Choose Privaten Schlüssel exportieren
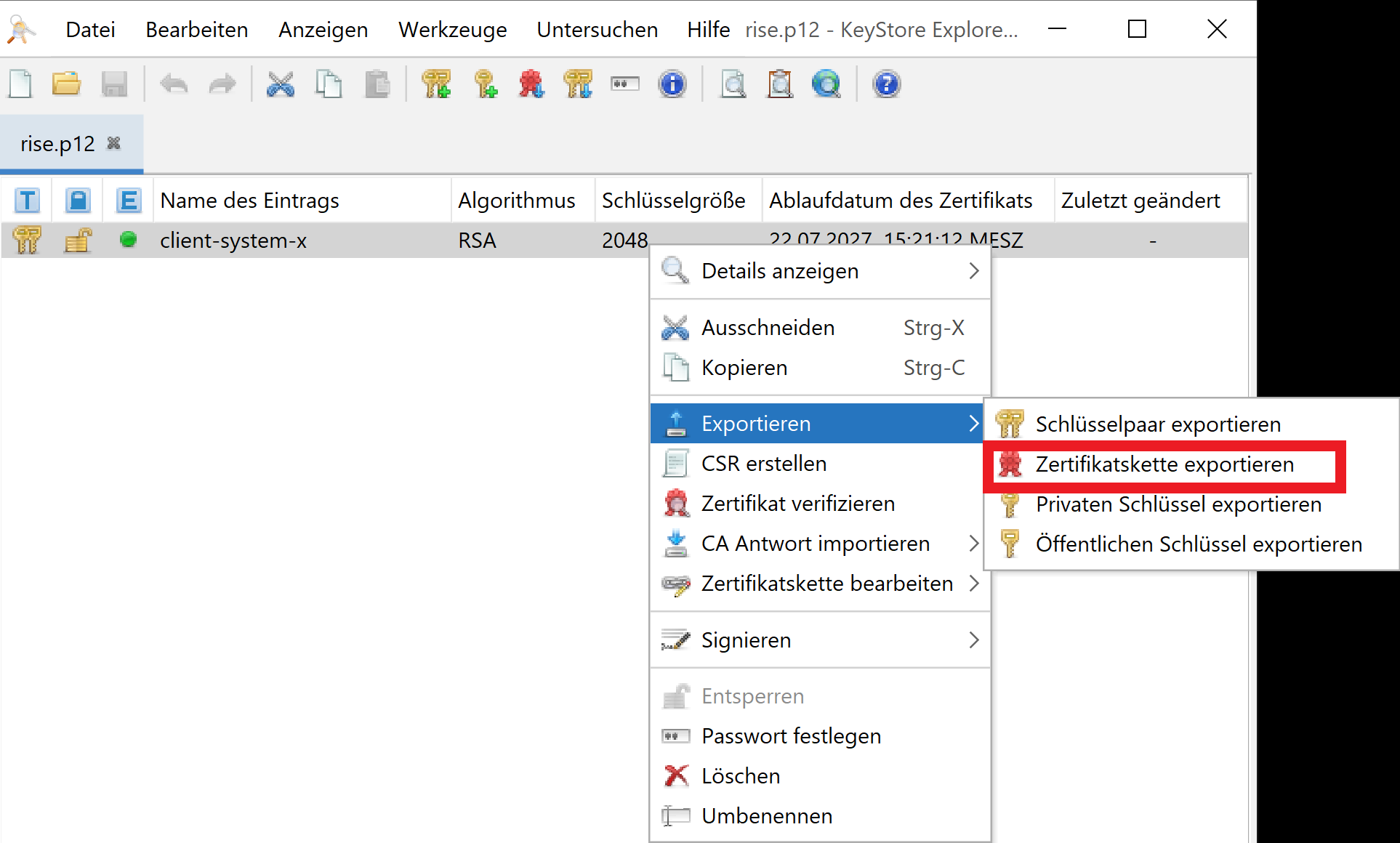1400x843 pixels. (1178, 504)
